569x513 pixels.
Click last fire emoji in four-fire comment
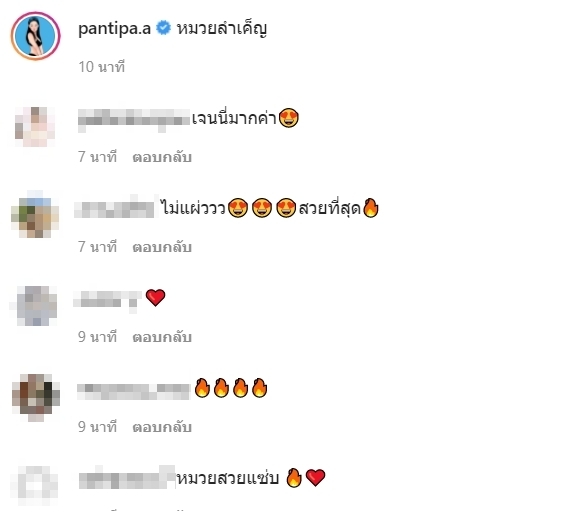(259, 388)
